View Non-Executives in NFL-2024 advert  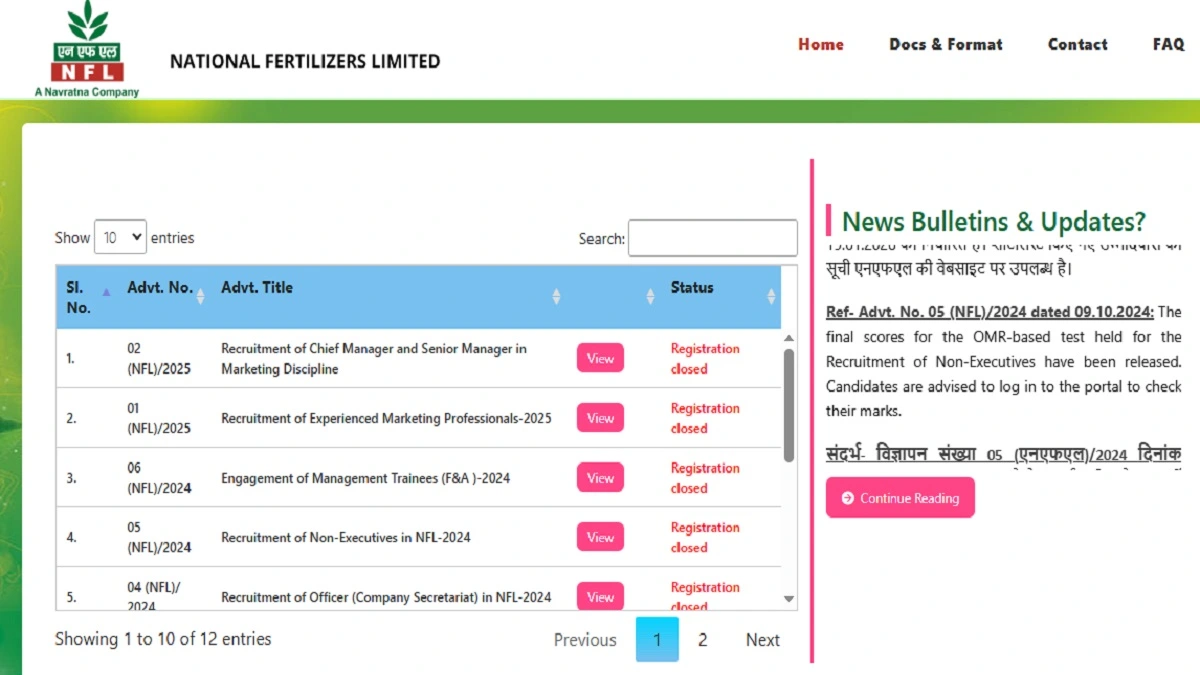[x=600, y=537]
